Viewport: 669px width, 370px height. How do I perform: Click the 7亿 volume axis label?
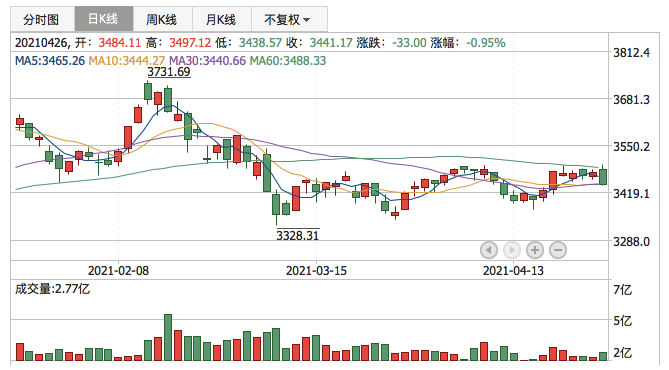[x=622, y=290]
